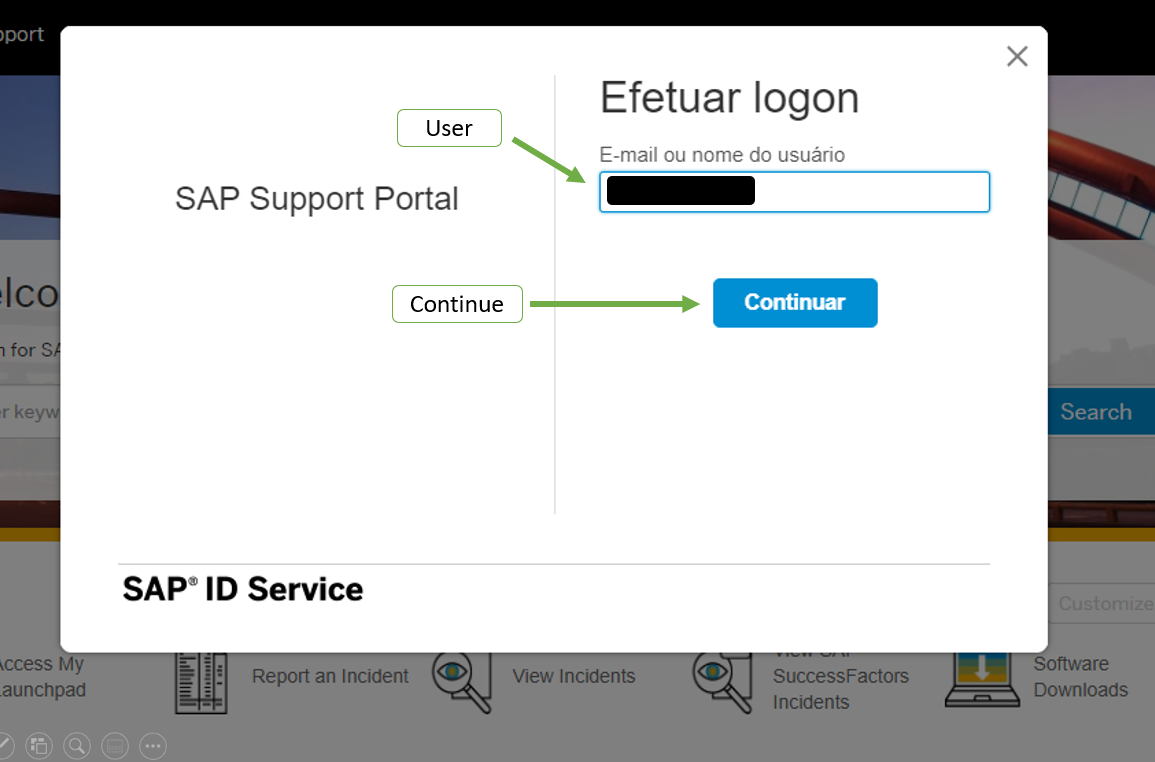Click the Customize field on the page
The width and height of the screenshot is (1155, 762).
1101,604
